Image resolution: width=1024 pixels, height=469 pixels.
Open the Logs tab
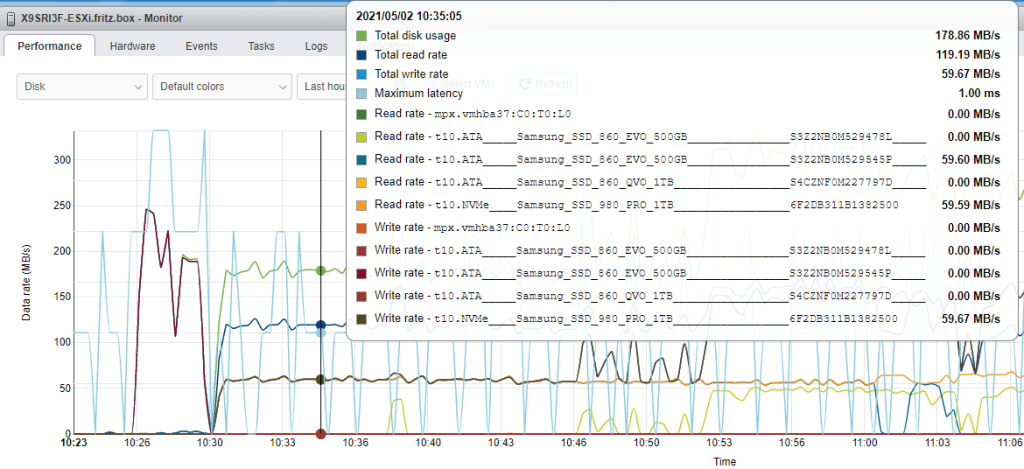[x=316, y=46]
